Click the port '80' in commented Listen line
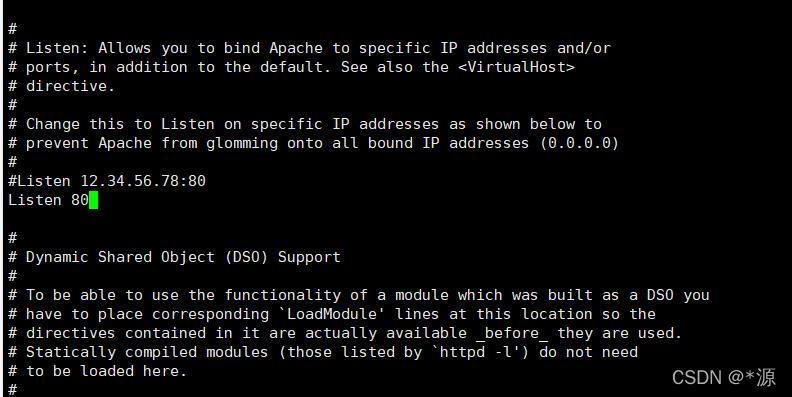Viewport: 792px width, 397px height. click(197, 181)
